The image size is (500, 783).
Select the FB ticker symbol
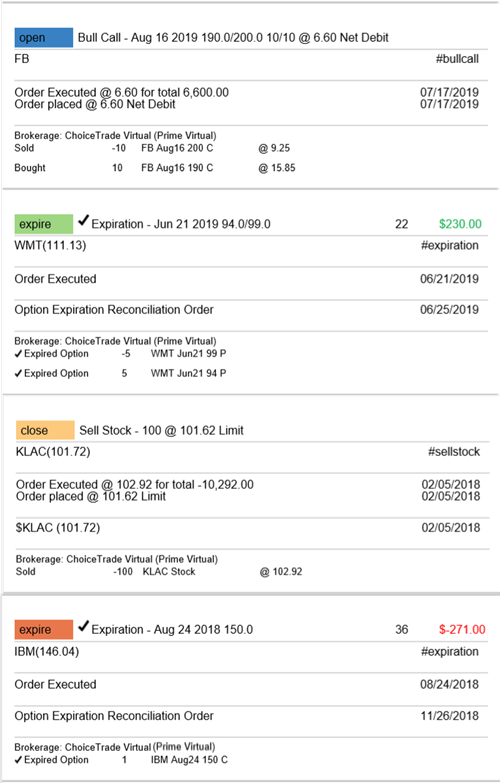tap(22, 59)
